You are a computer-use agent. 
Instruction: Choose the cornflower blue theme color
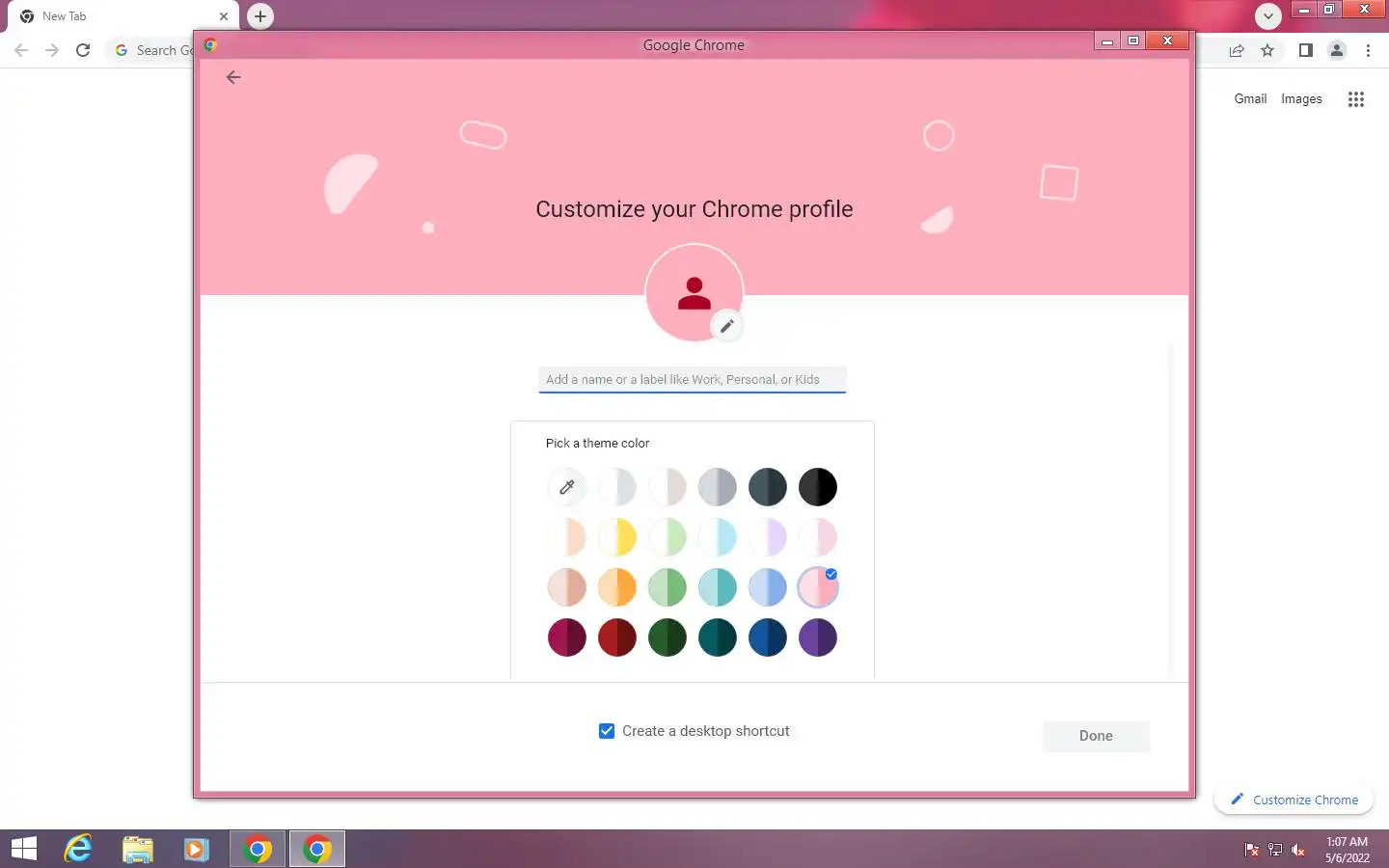pos(768,587)
